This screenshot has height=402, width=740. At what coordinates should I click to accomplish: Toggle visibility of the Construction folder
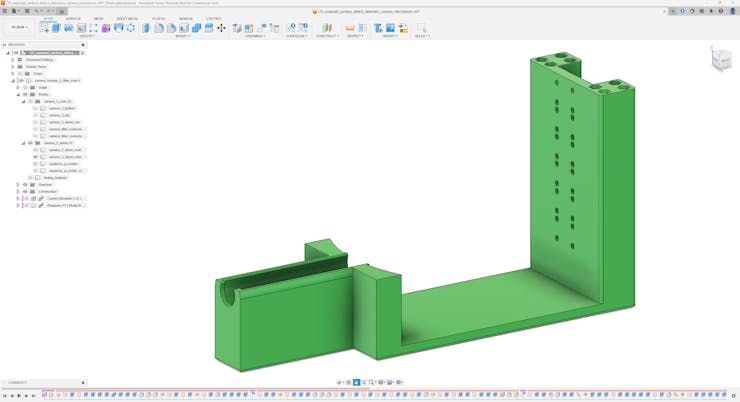click(x=25, y=191)
